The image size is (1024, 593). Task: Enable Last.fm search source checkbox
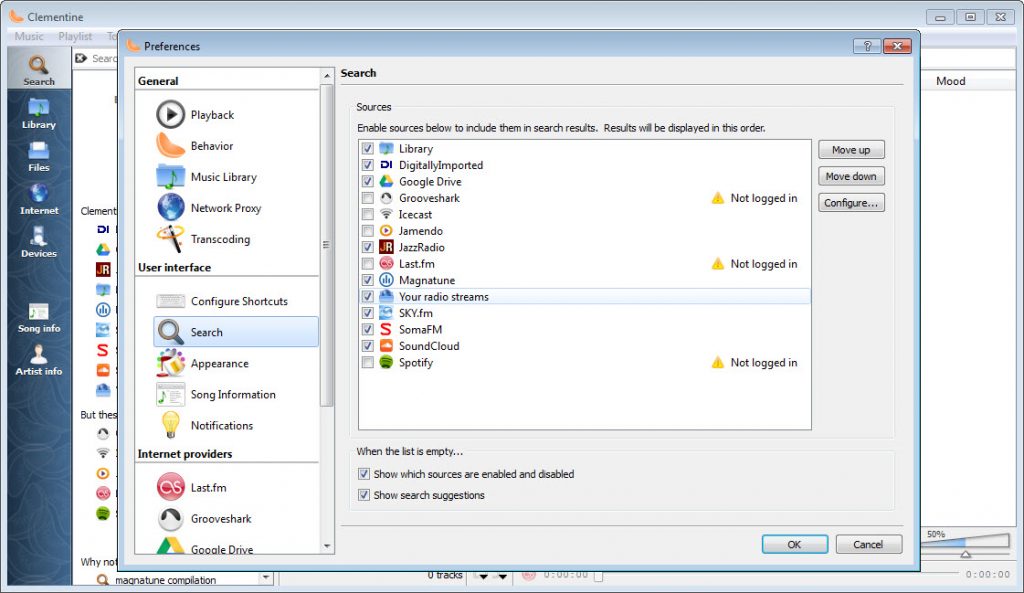tap(368, 264)
